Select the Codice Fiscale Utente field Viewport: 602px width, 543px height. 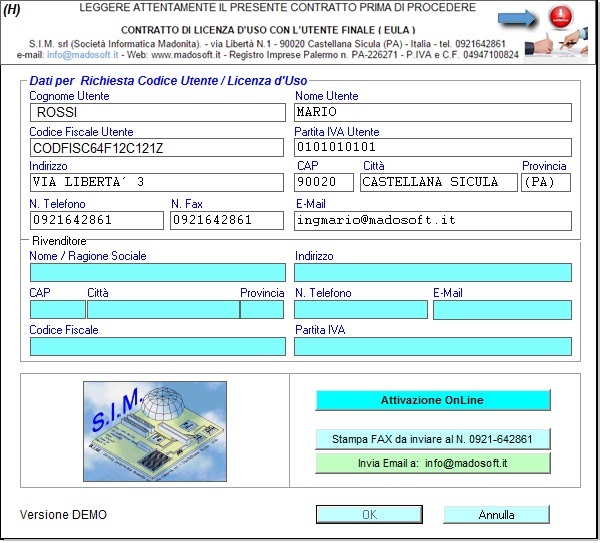click(157, 148)
